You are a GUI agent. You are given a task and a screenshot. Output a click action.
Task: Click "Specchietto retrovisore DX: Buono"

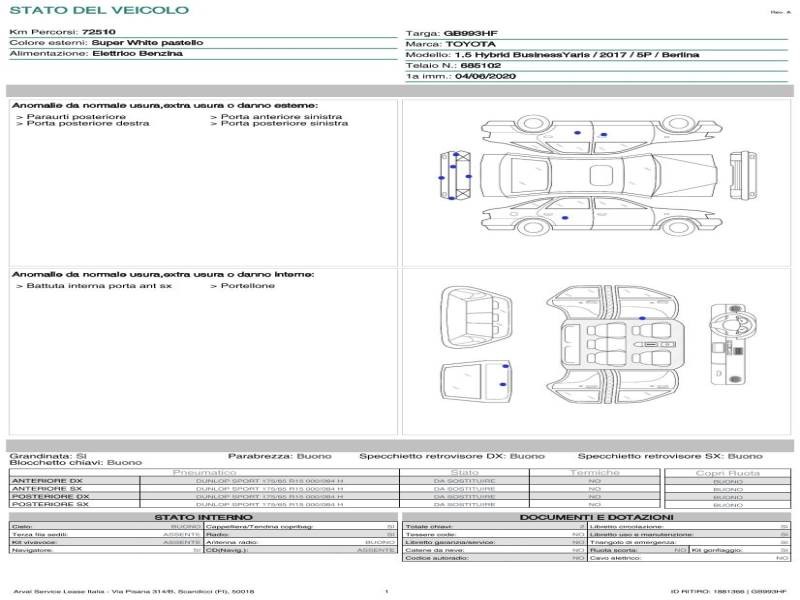pyautogui.click(x=452, y=456)
